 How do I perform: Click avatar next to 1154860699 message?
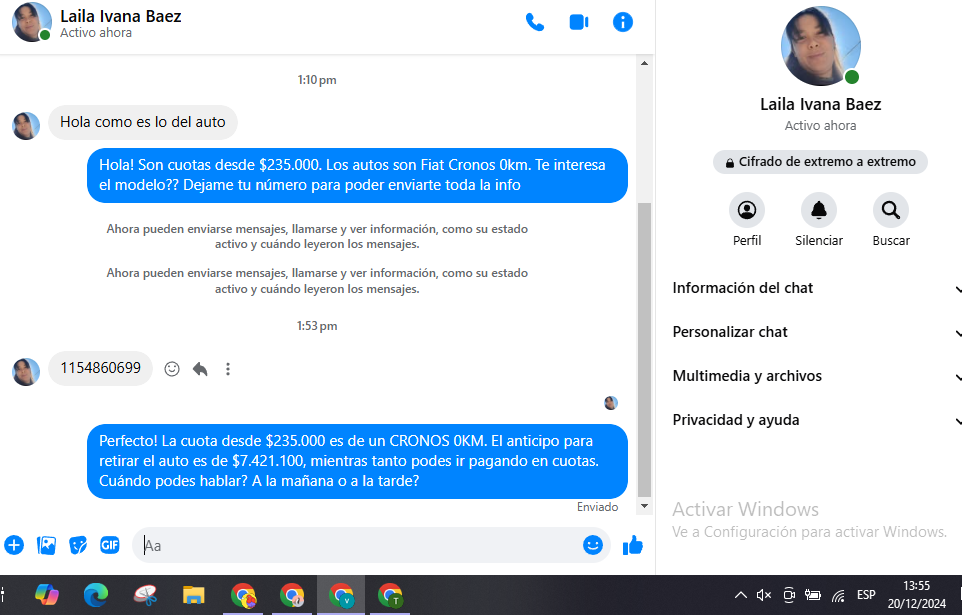point(26,372)
